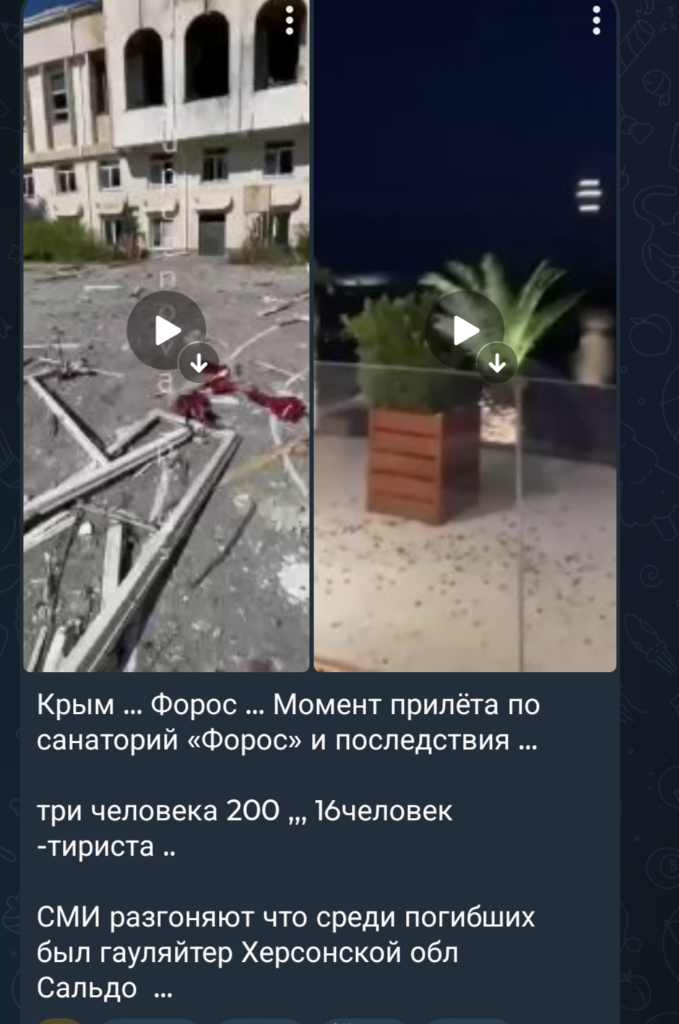Tap the fifth reaction pill below message
This screenshot has width=679, height=1024.
(467, 1020)
